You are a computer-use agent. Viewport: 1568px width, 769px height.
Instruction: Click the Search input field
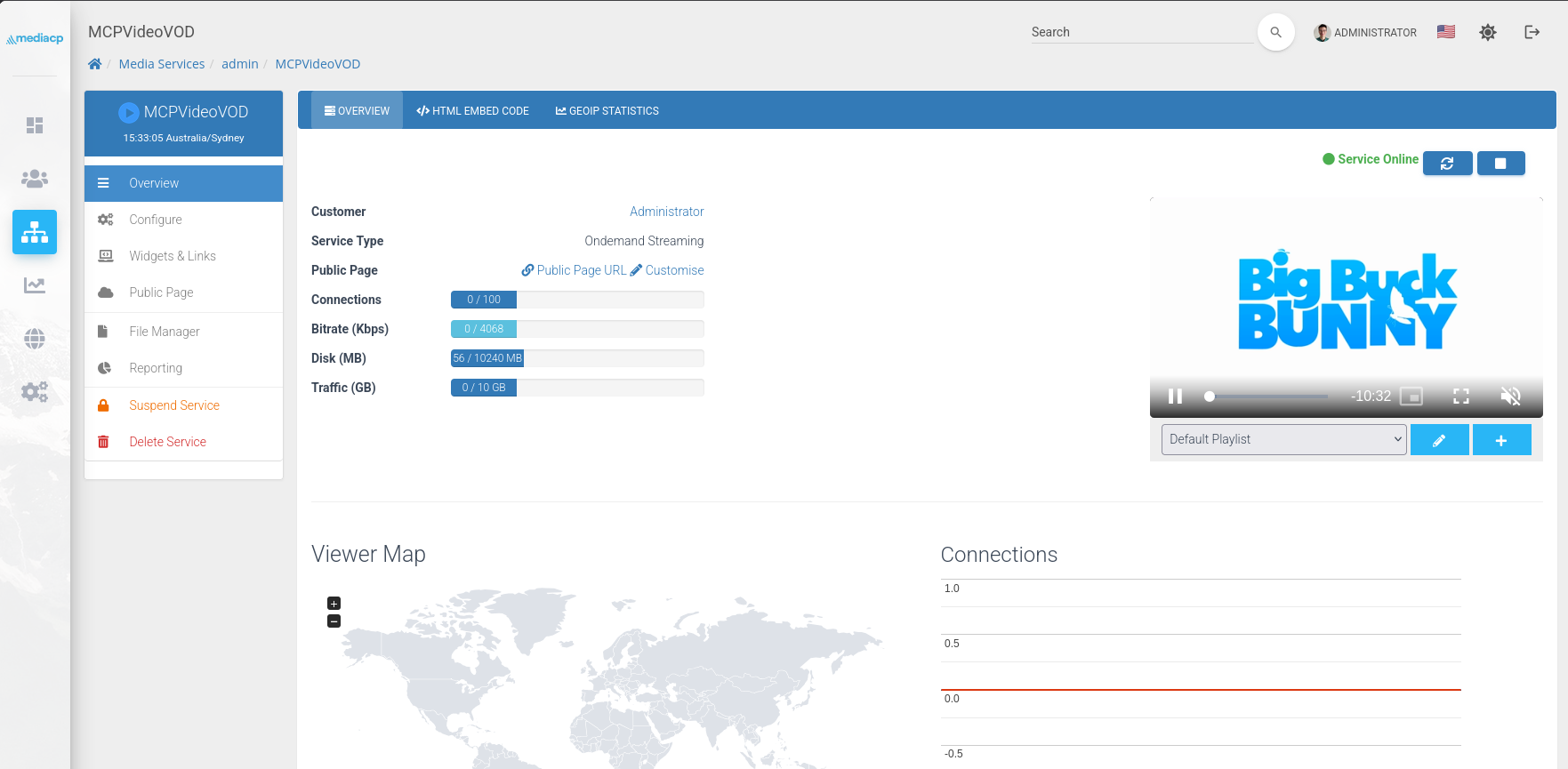click(x=1141, y=32)
